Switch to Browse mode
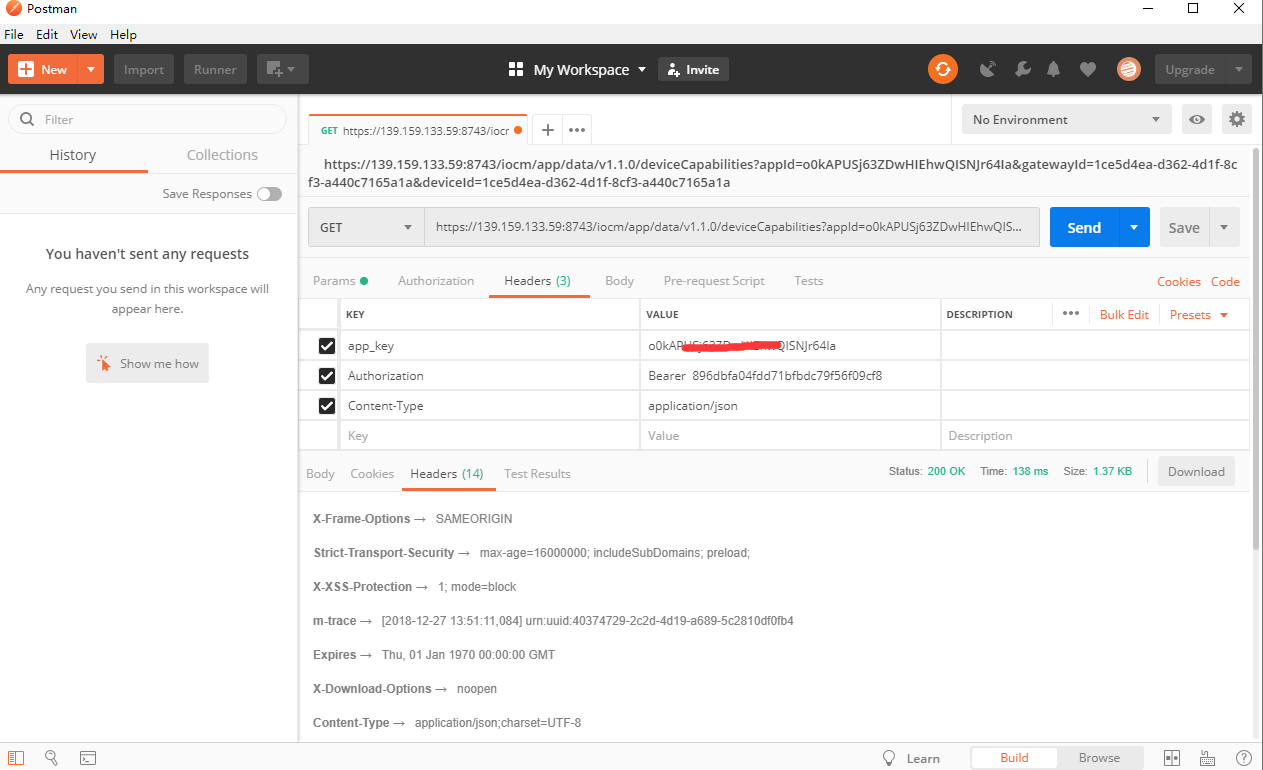This screenshot has width=1263, height=770. pyautogui.click(x=1099, y=758)
